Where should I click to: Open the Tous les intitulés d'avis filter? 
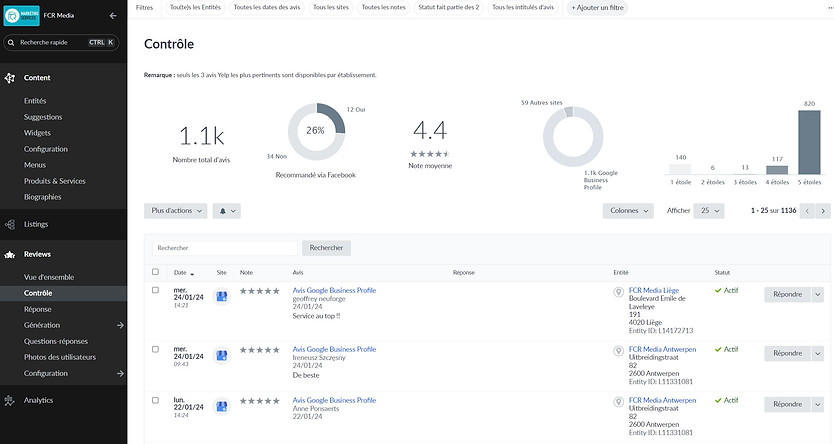point(523,7)
